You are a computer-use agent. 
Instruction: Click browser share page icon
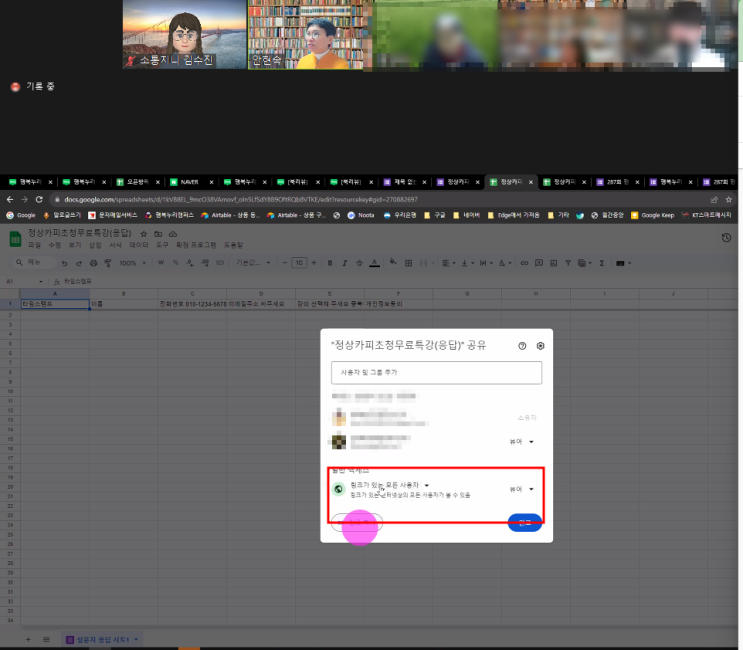pos(714,199)
